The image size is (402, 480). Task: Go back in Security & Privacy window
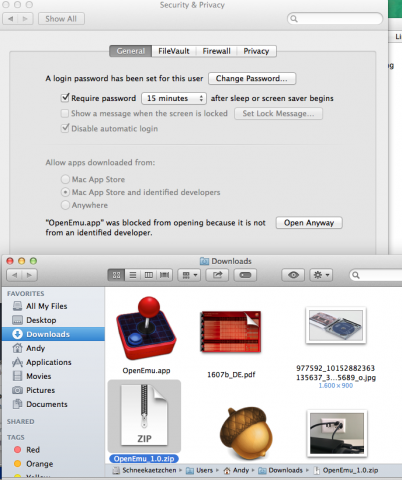pyautogui.click(x=10, y=19)
